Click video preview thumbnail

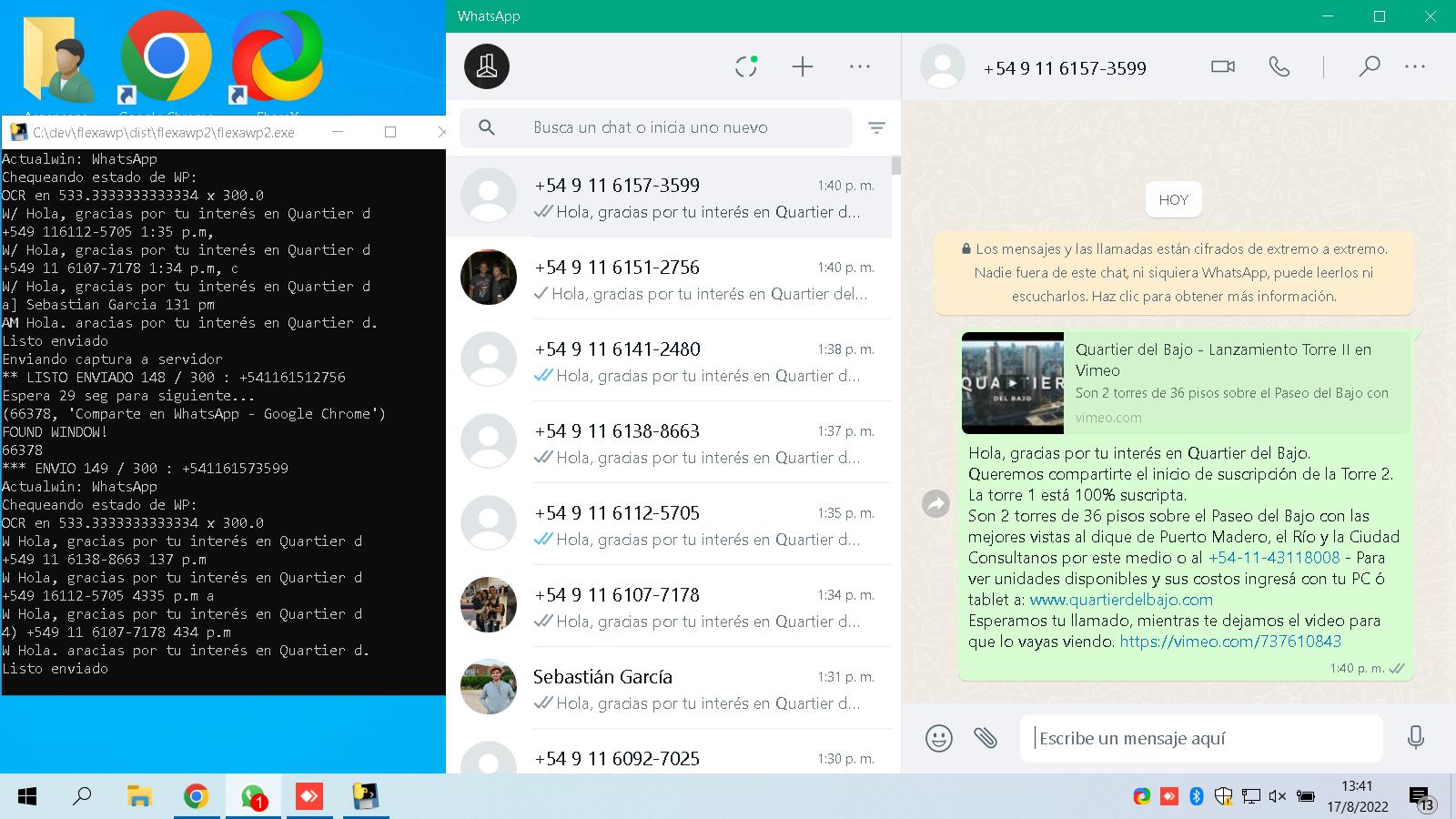(1013, 382)
